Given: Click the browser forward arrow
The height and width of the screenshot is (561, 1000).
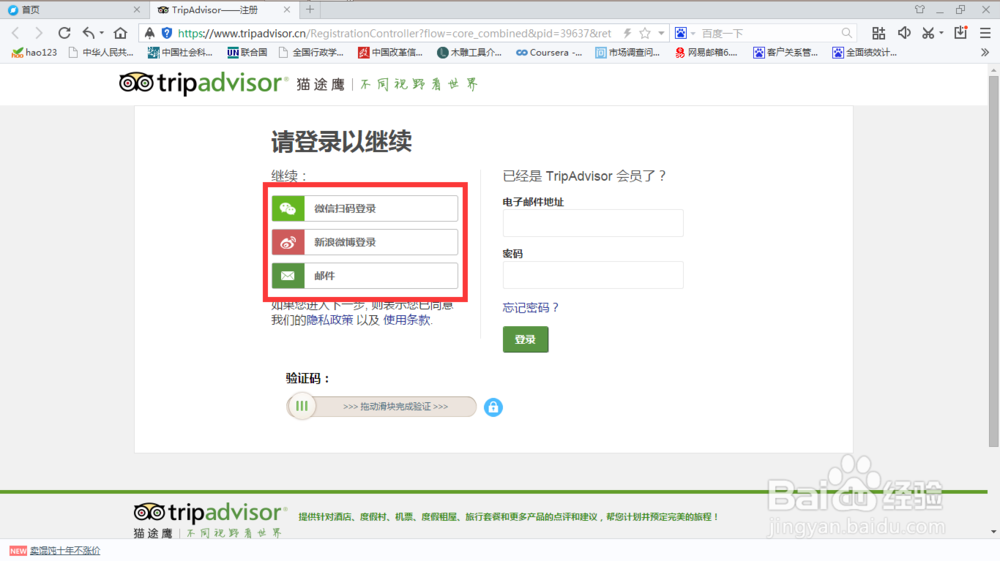Looking at the screenshot, I should (39, 33).
